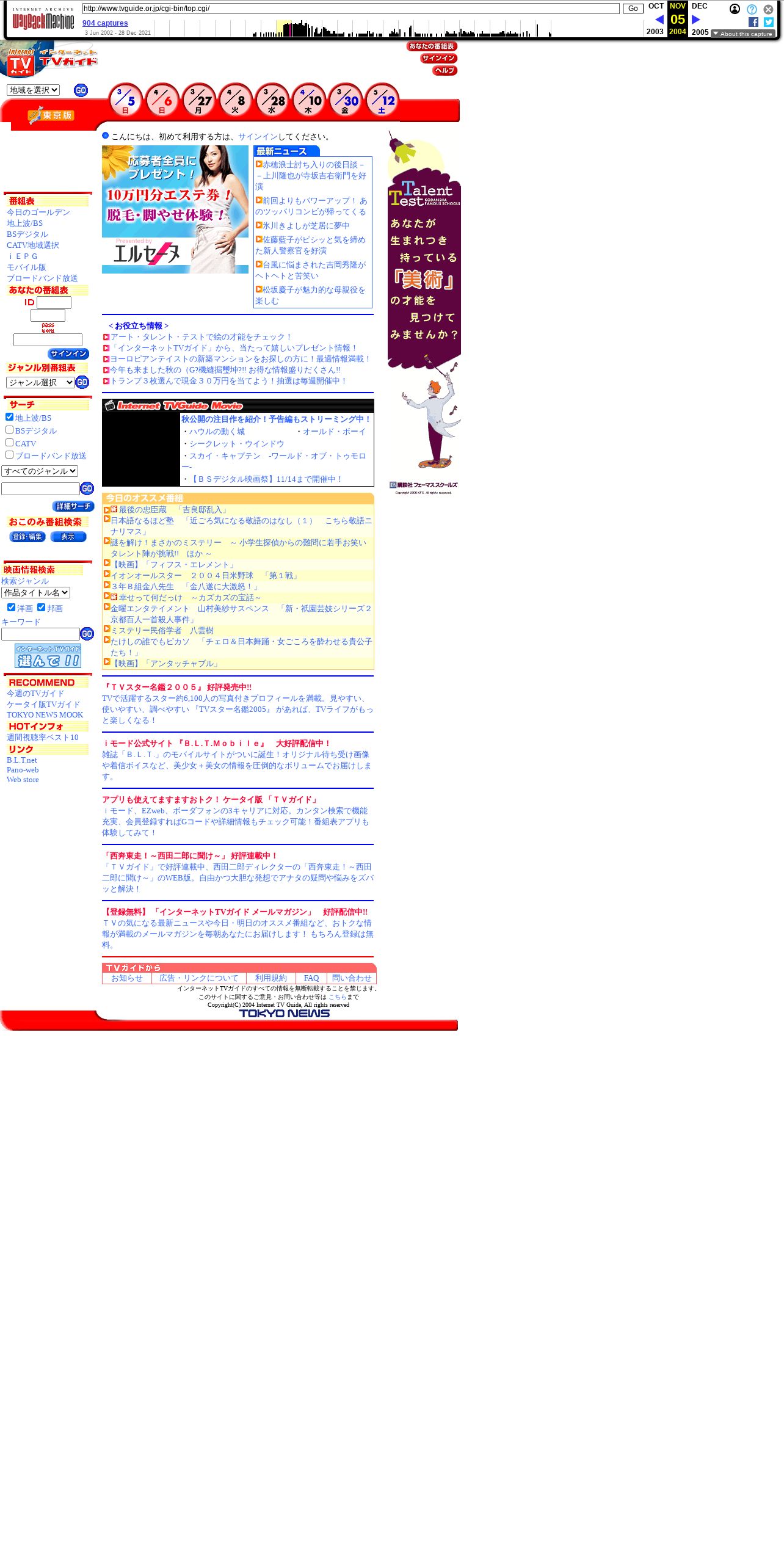The width and height of the screenshot is (784, 1568).
Task: Click the お知らせ footer tab
Action: (x=127, y=978)
